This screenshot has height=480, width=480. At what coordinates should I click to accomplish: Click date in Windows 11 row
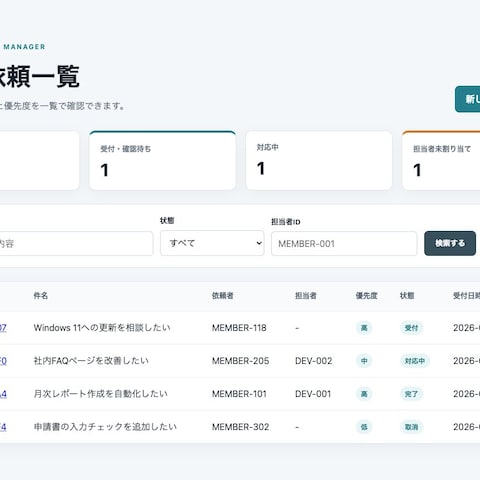coord(466,328)
